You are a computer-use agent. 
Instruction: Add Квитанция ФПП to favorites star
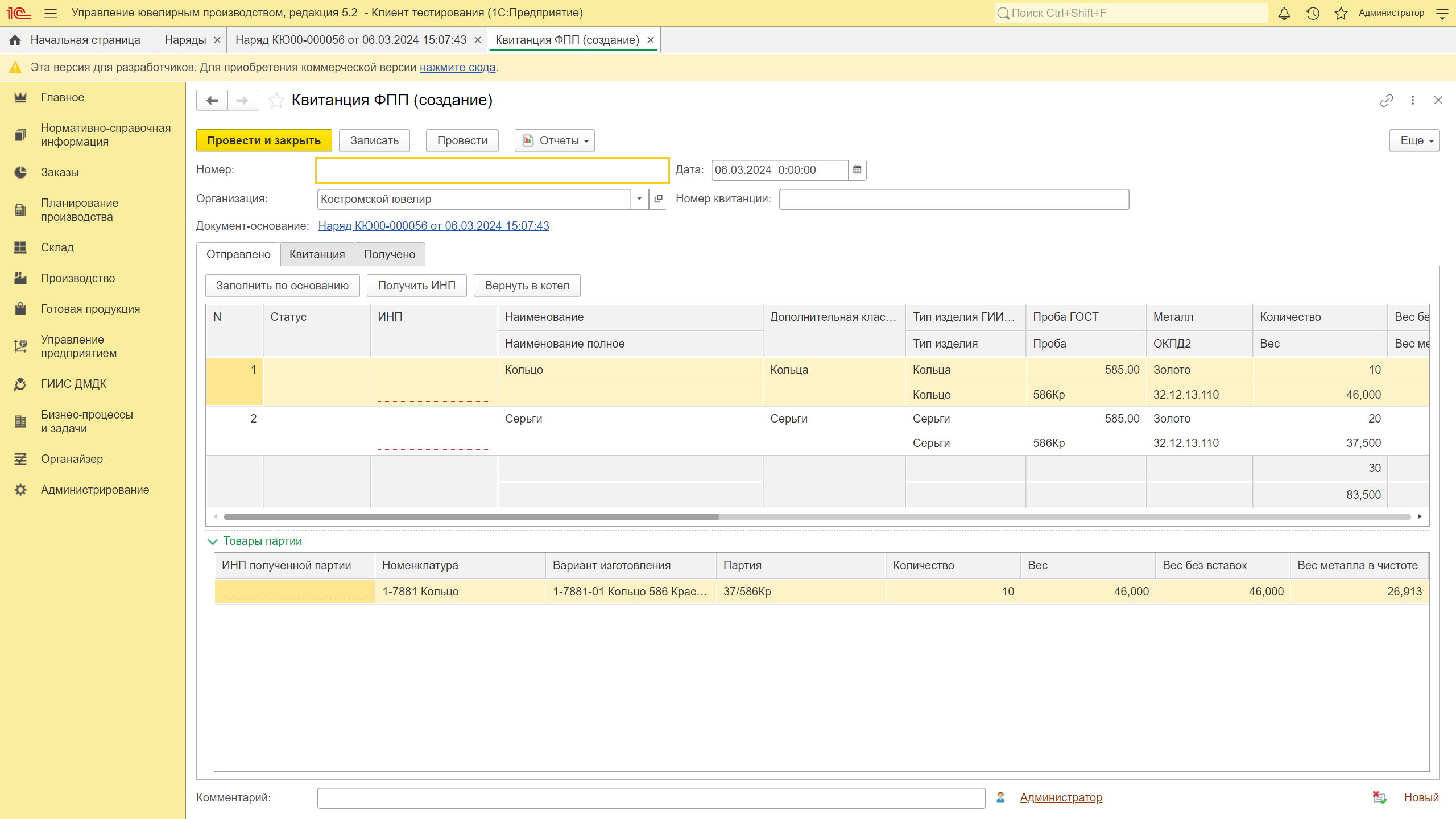point(276,100)
